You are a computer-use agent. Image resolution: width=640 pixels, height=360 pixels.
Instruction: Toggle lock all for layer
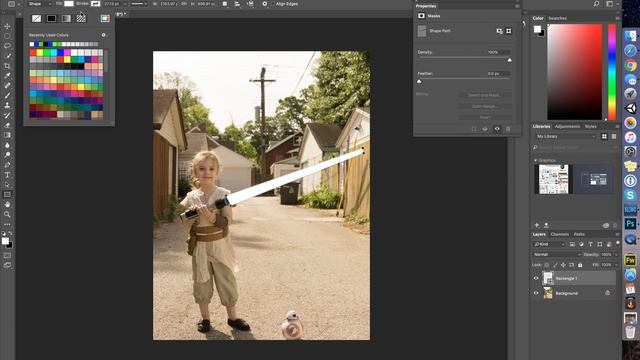(580, 265)
